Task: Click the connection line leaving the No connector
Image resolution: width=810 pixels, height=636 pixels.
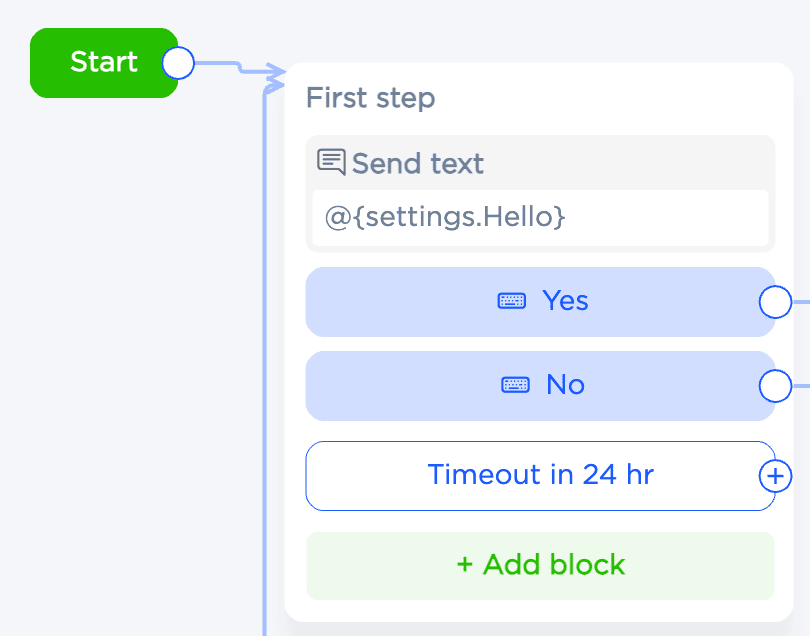Action: [800, 385]
